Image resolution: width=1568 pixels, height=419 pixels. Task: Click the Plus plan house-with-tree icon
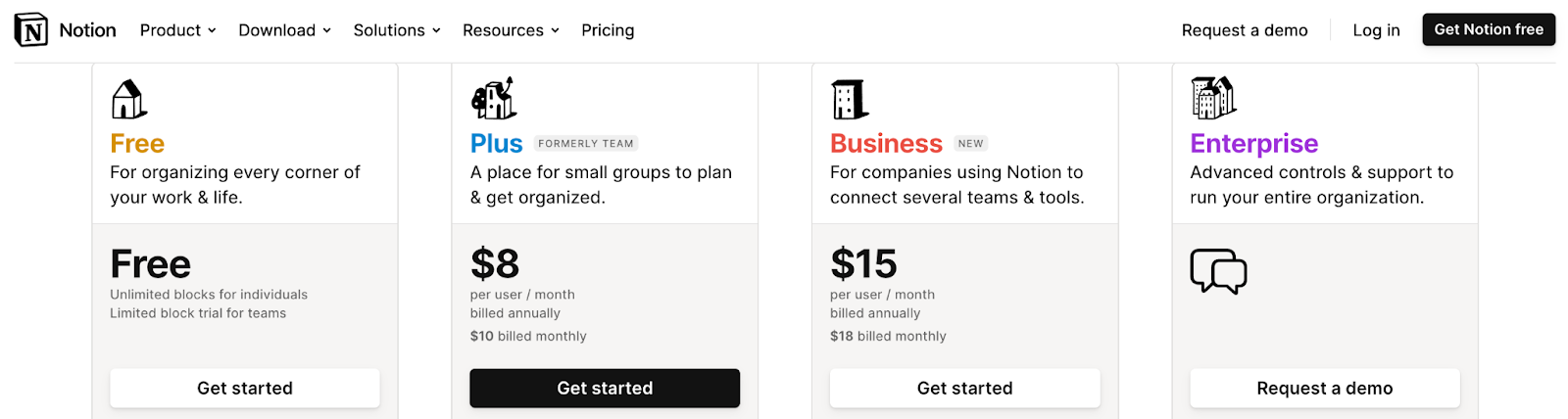pyautogui.click(x=494, y=98)
